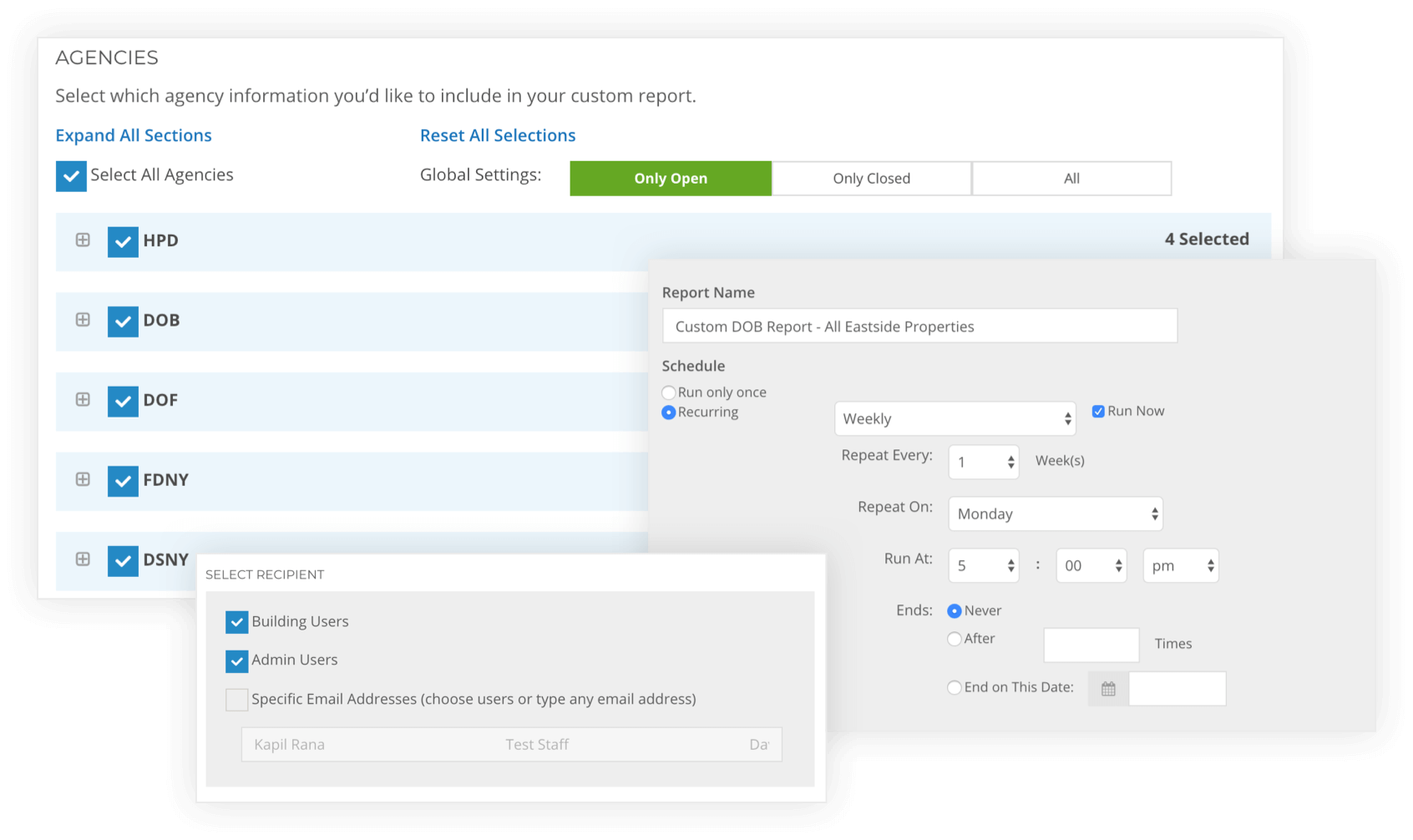Open the Run At minutes dropdown
The width and height of the screenshot is (1413, 840).
coord(1091,565)
